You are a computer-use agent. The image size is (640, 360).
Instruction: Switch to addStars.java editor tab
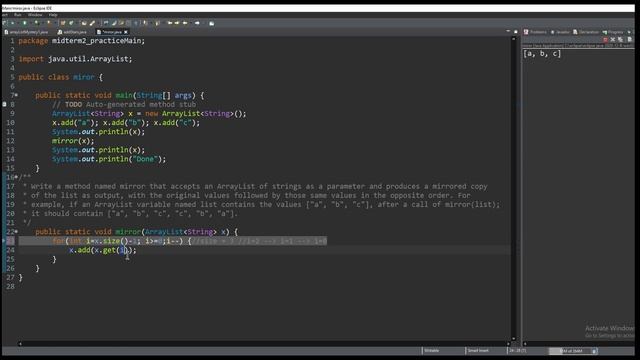(72, 32)
